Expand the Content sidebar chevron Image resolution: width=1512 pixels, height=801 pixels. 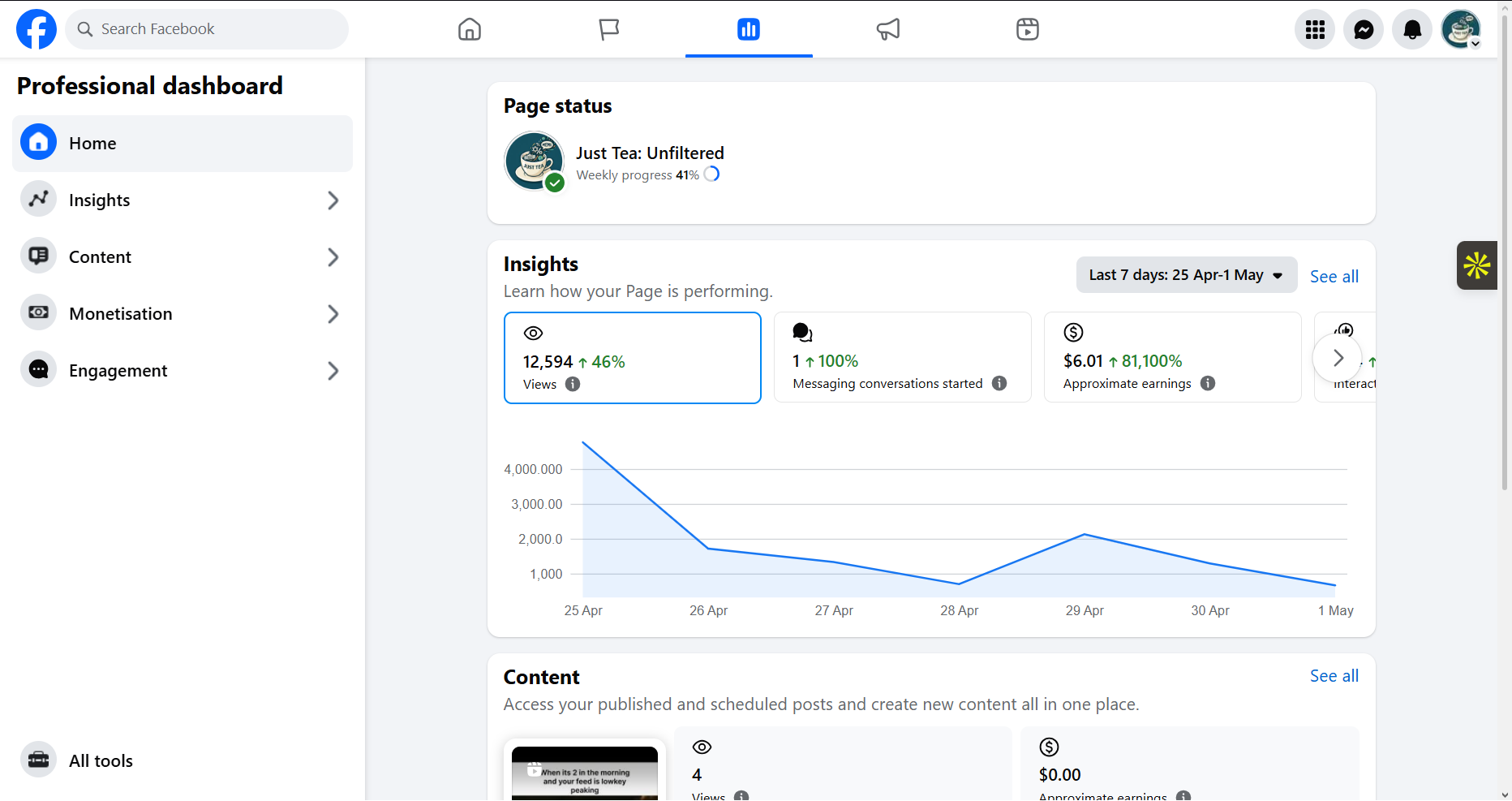pos(333,257)
